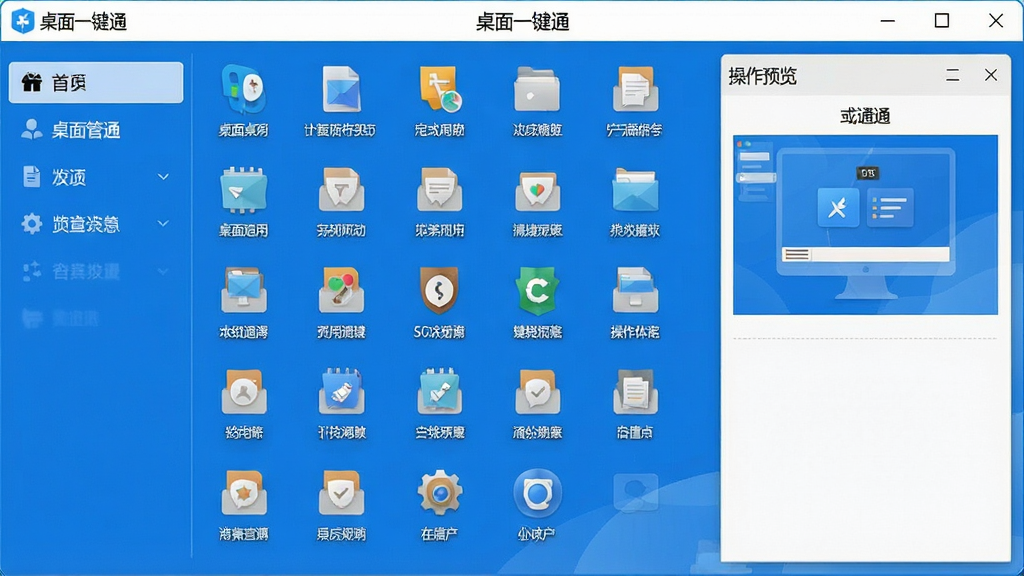
Task: Open the tray icon with star badge
Action: coord(244,492)
